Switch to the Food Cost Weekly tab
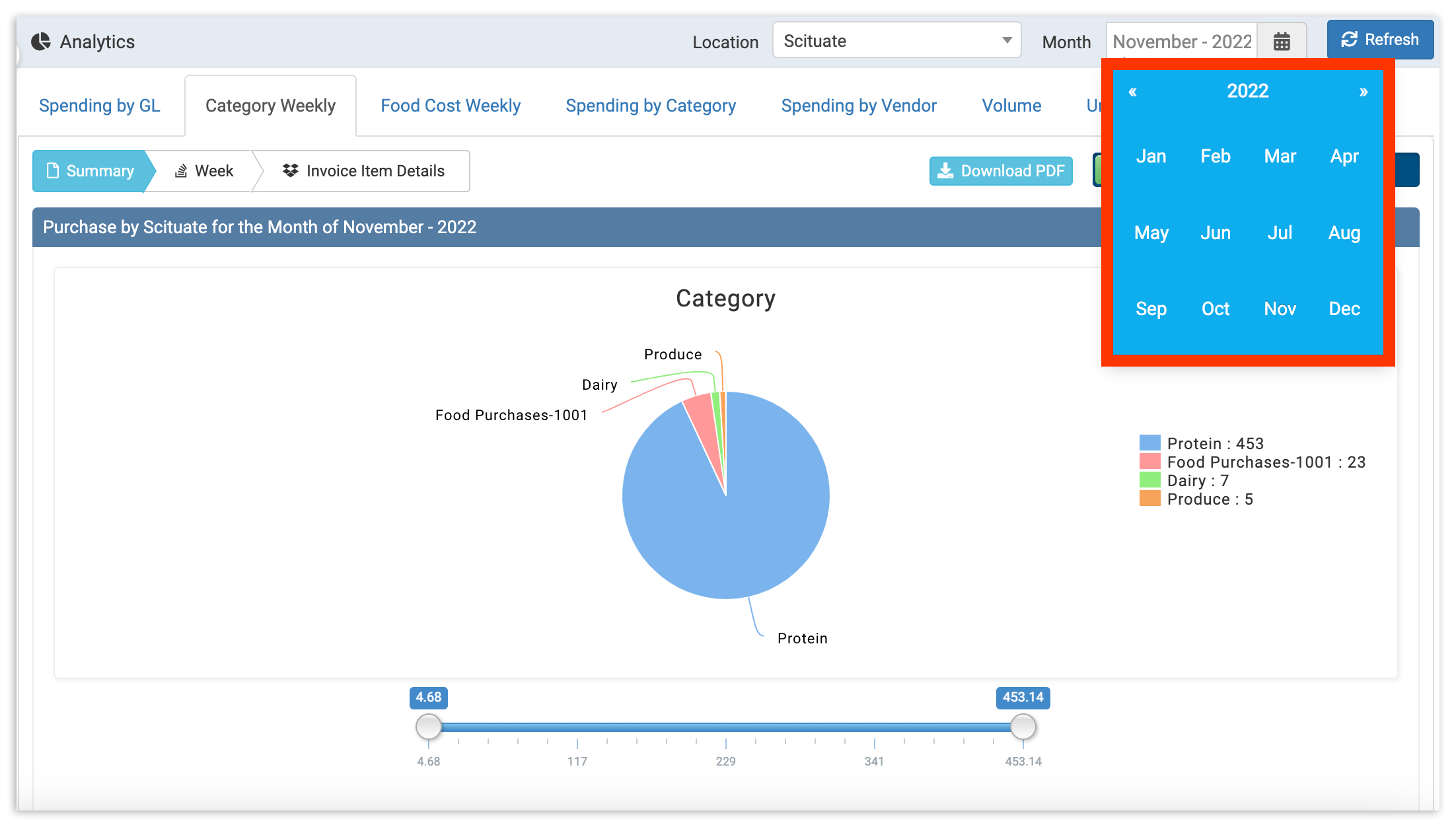Screen dimensions: 1456x827 (450, 105)
